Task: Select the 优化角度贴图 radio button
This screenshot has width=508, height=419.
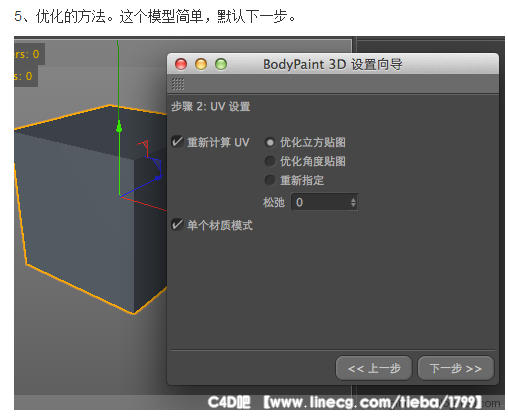Action: (x=270, y=161)
